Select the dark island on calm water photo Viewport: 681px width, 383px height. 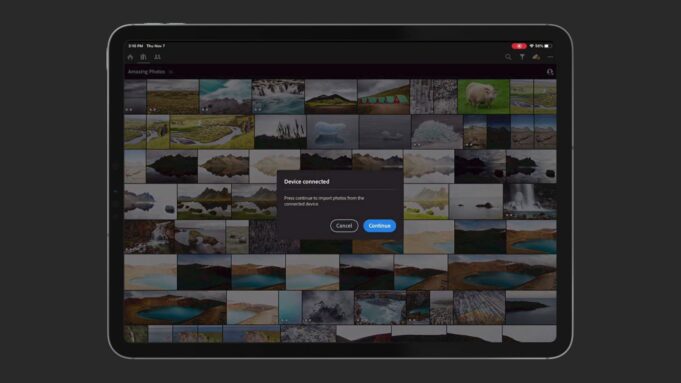(x=531, y=308)
